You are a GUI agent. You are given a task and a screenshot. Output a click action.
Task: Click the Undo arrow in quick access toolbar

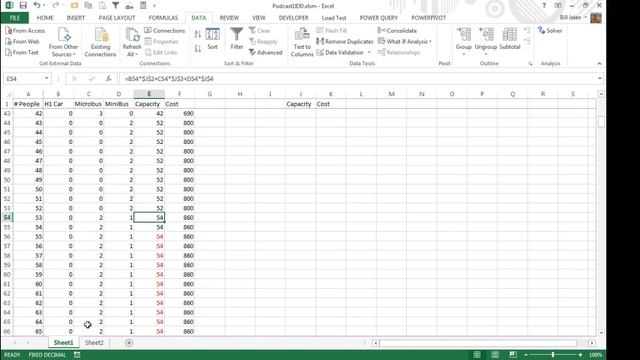37,5
